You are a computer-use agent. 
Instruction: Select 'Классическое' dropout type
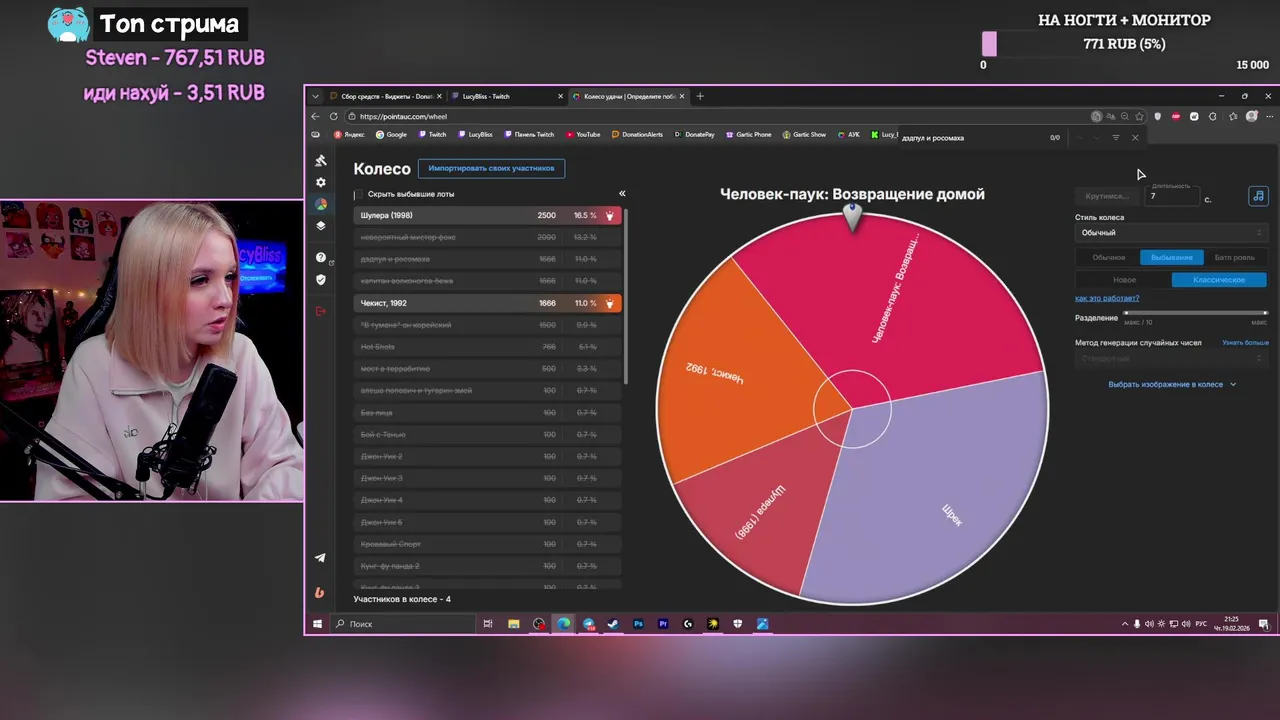(1219, 280)
